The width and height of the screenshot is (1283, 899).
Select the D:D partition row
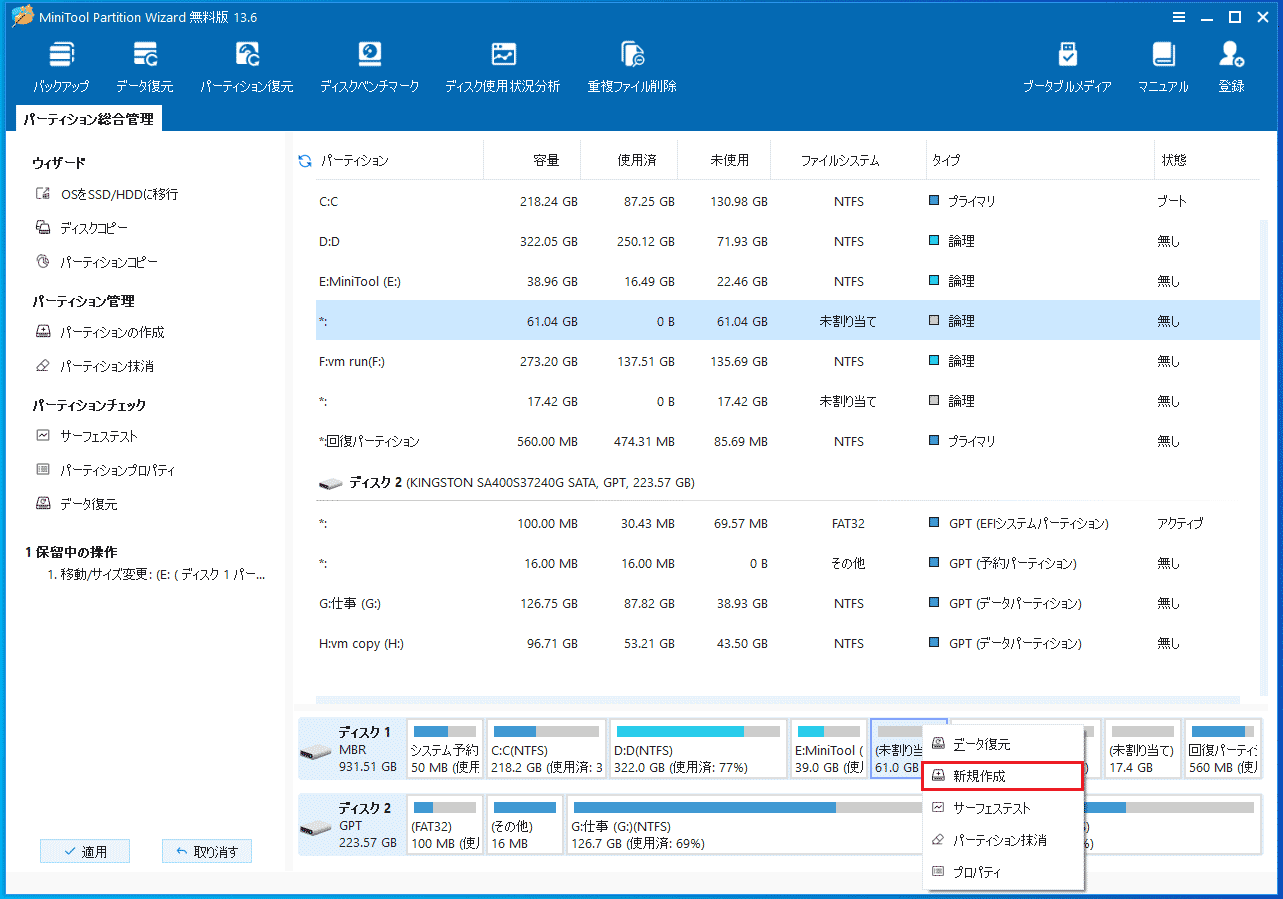pos(787,241)
